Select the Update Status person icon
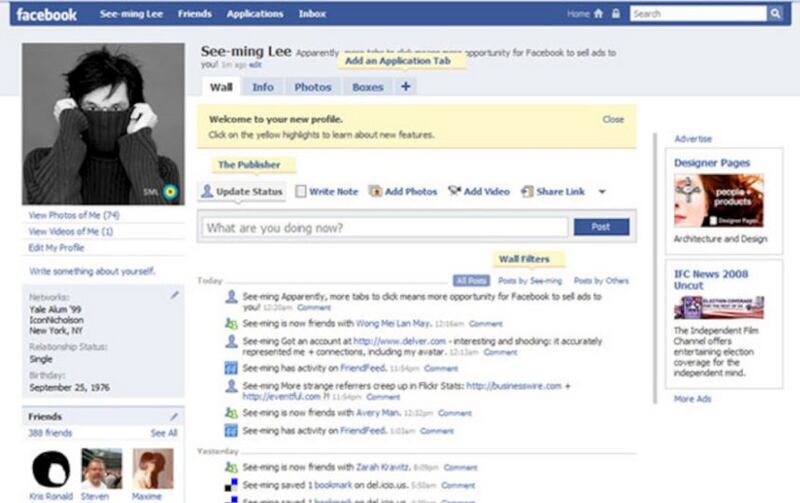 (207, 191)
